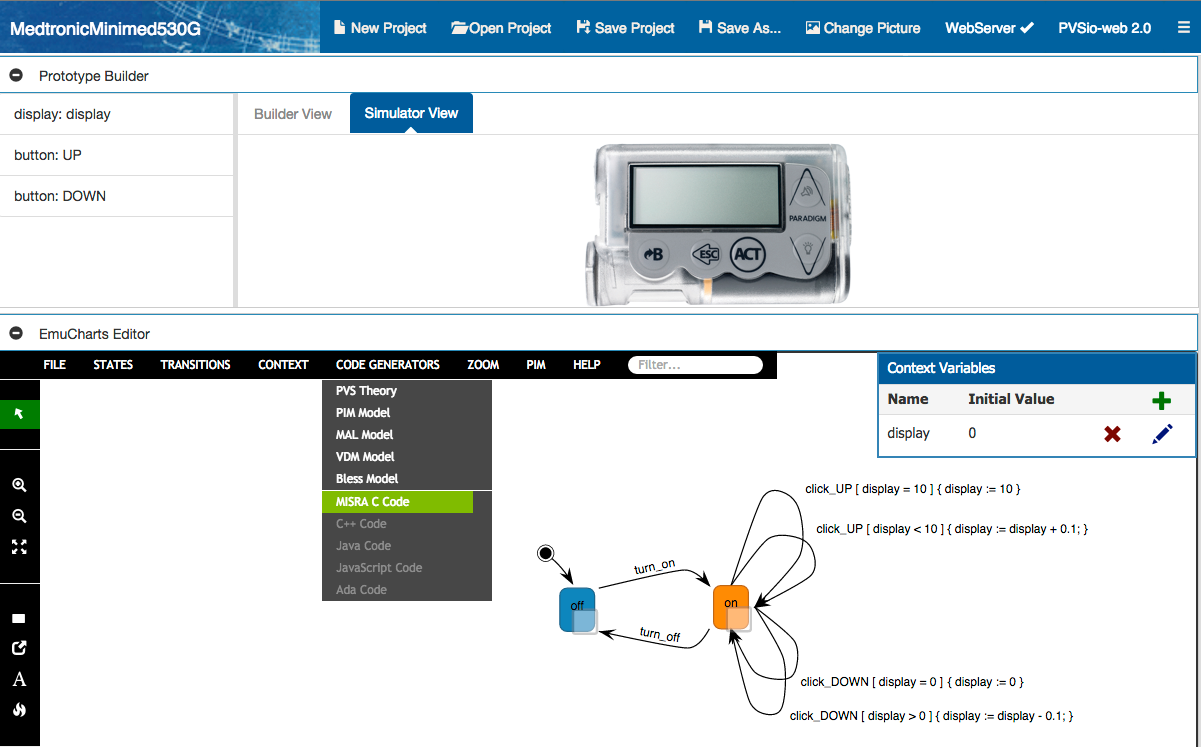Delete the display context variable
The width and height of the screenshot is (1201, 747).
point(1112,434)
